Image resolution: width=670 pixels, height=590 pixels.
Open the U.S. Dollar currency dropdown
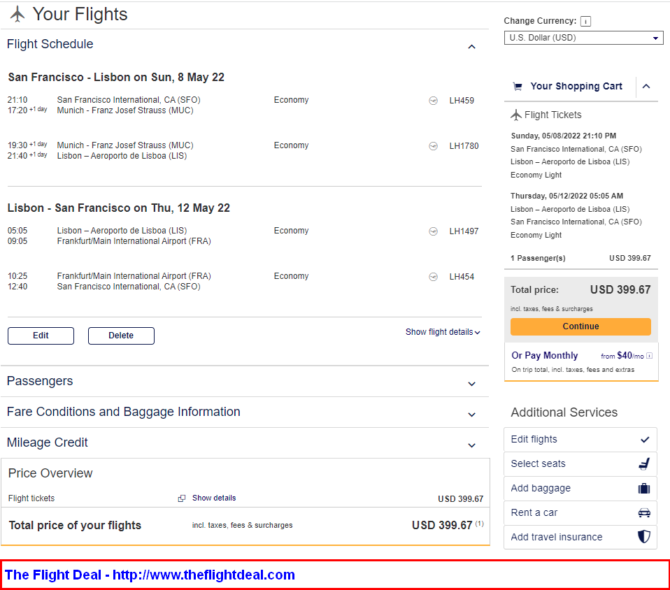click(x=584, y=38)
